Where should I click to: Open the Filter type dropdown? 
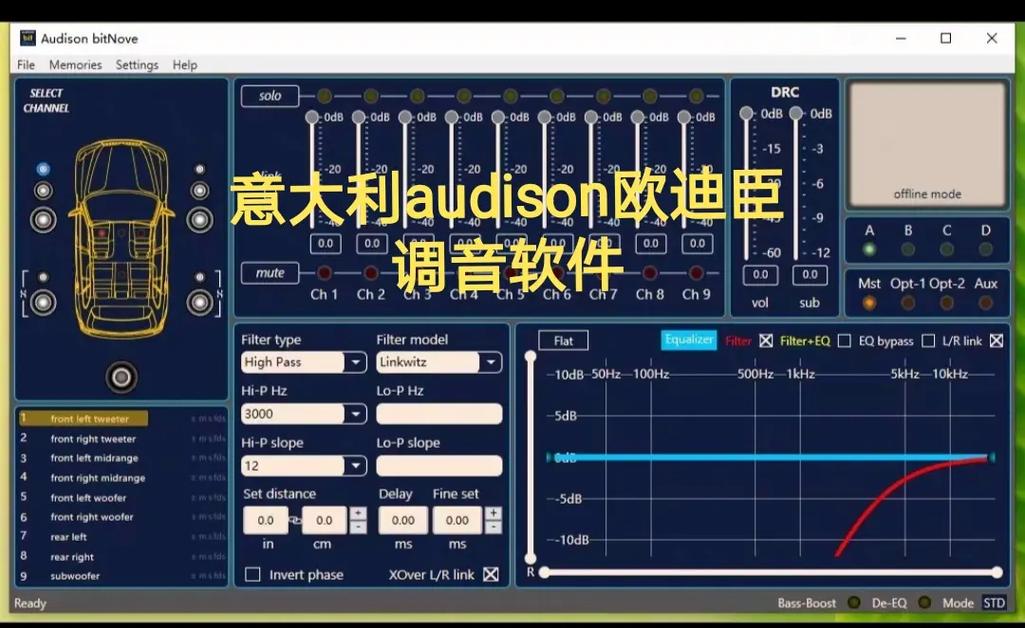click(x=356, y=362)
